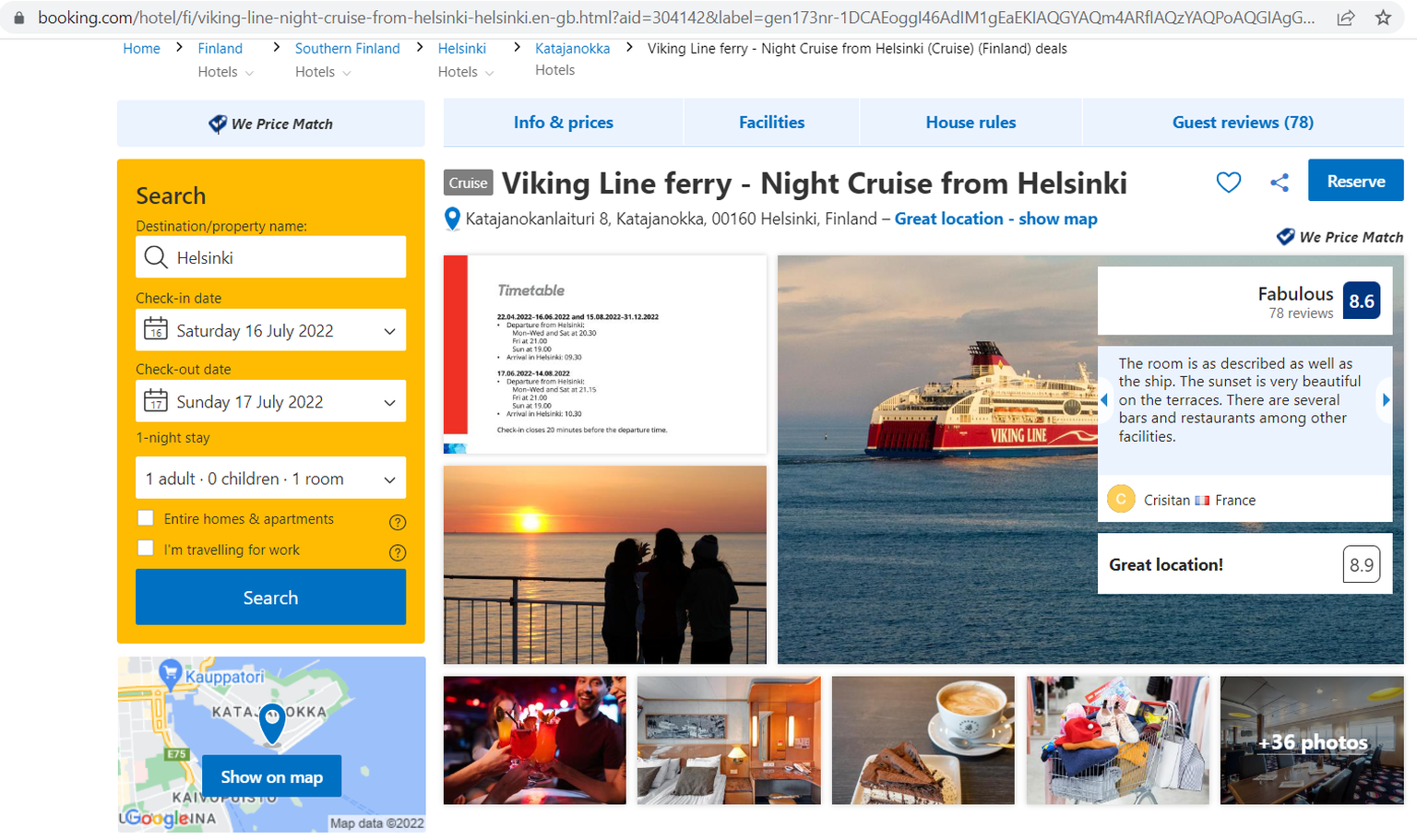Click the padlock site info icon
This screenshot has height=840, width=1417.
click(18, 18)
